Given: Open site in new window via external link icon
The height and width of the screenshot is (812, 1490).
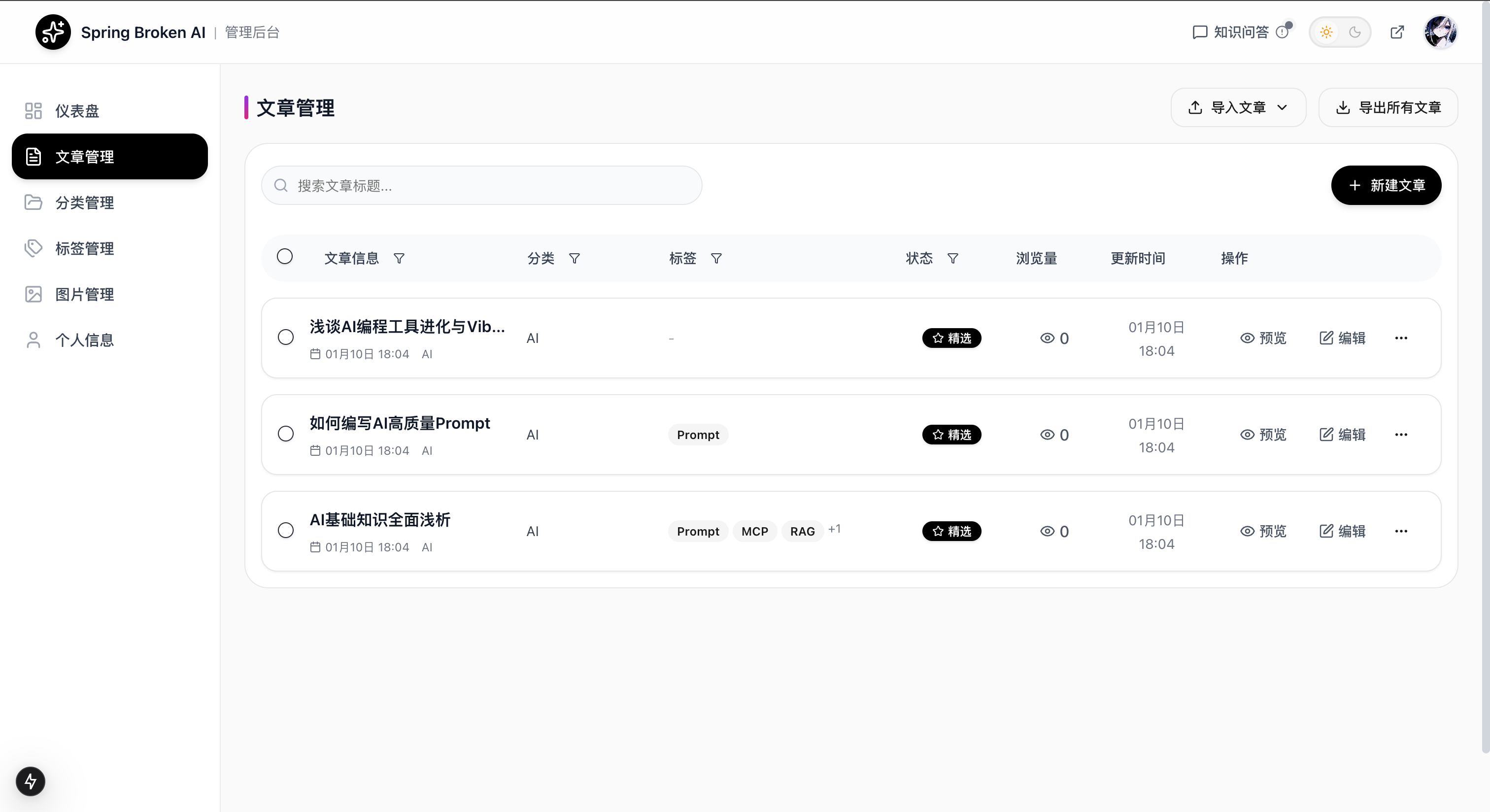Looking at the screenshot, I should click(x=1398, y=32).
